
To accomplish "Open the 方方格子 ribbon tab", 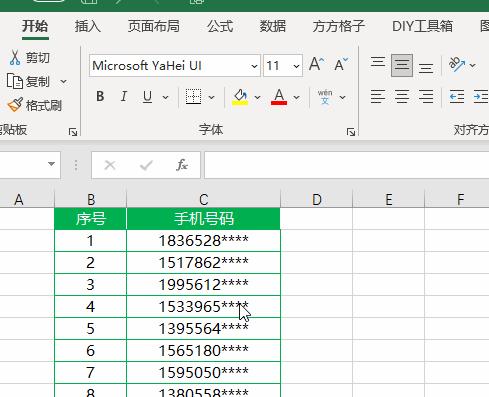I will [339, 26].
